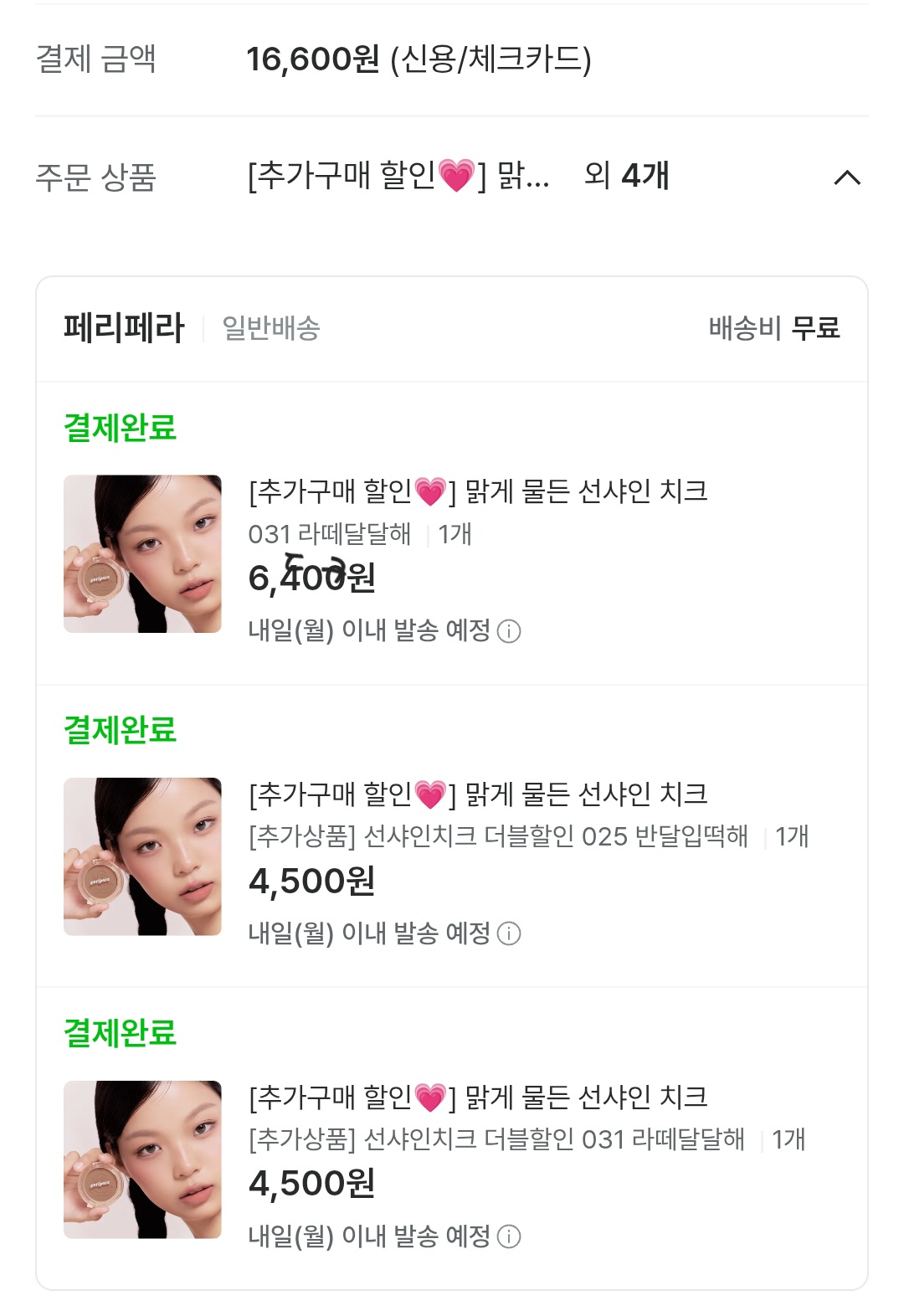Tap info icon beside first item's shipping notice
This screenshot has width=904, height=1316.
click(509, 631)
